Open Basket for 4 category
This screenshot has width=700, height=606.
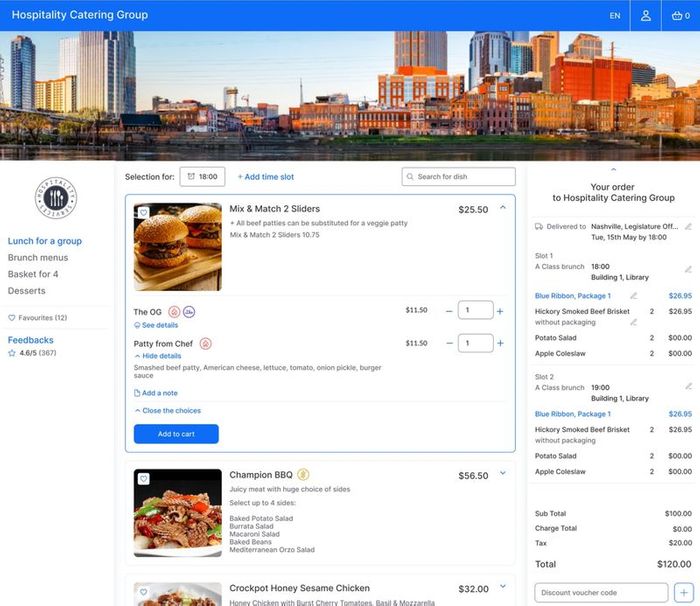click(x=33, y=274)
